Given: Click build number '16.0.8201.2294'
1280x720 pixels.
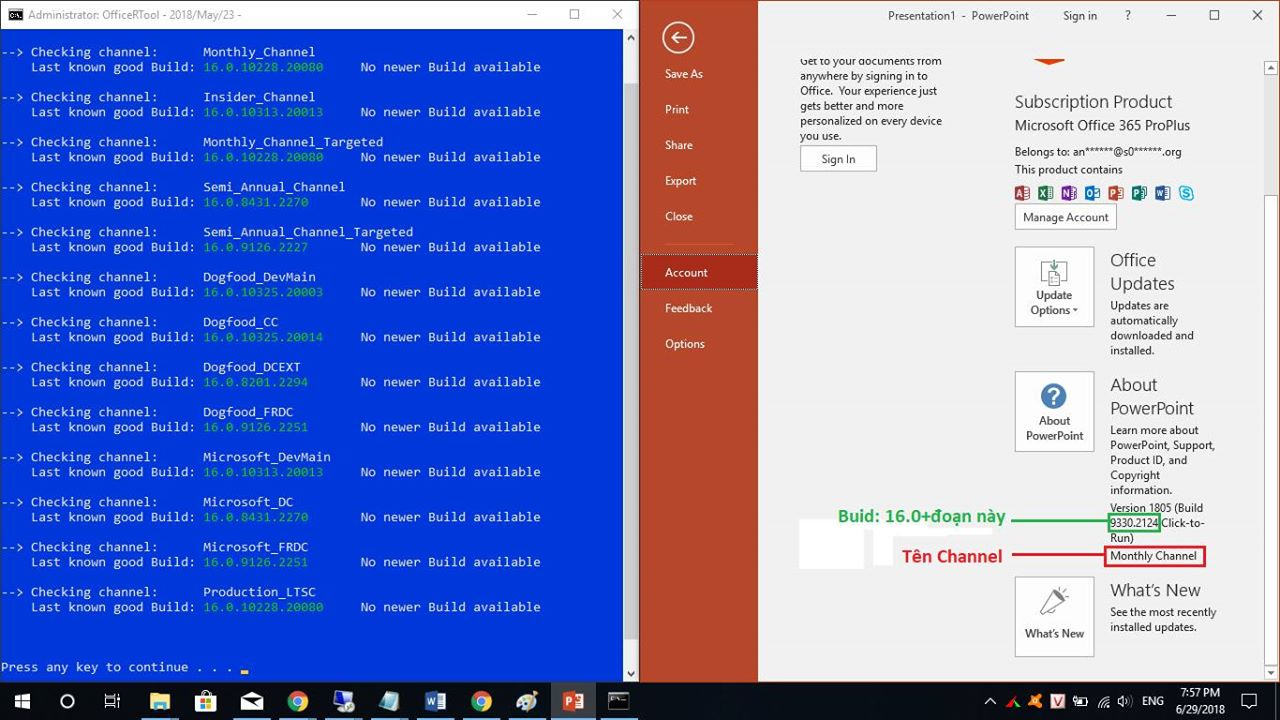Looking at the screenshot, I should (x=255, y=382).
